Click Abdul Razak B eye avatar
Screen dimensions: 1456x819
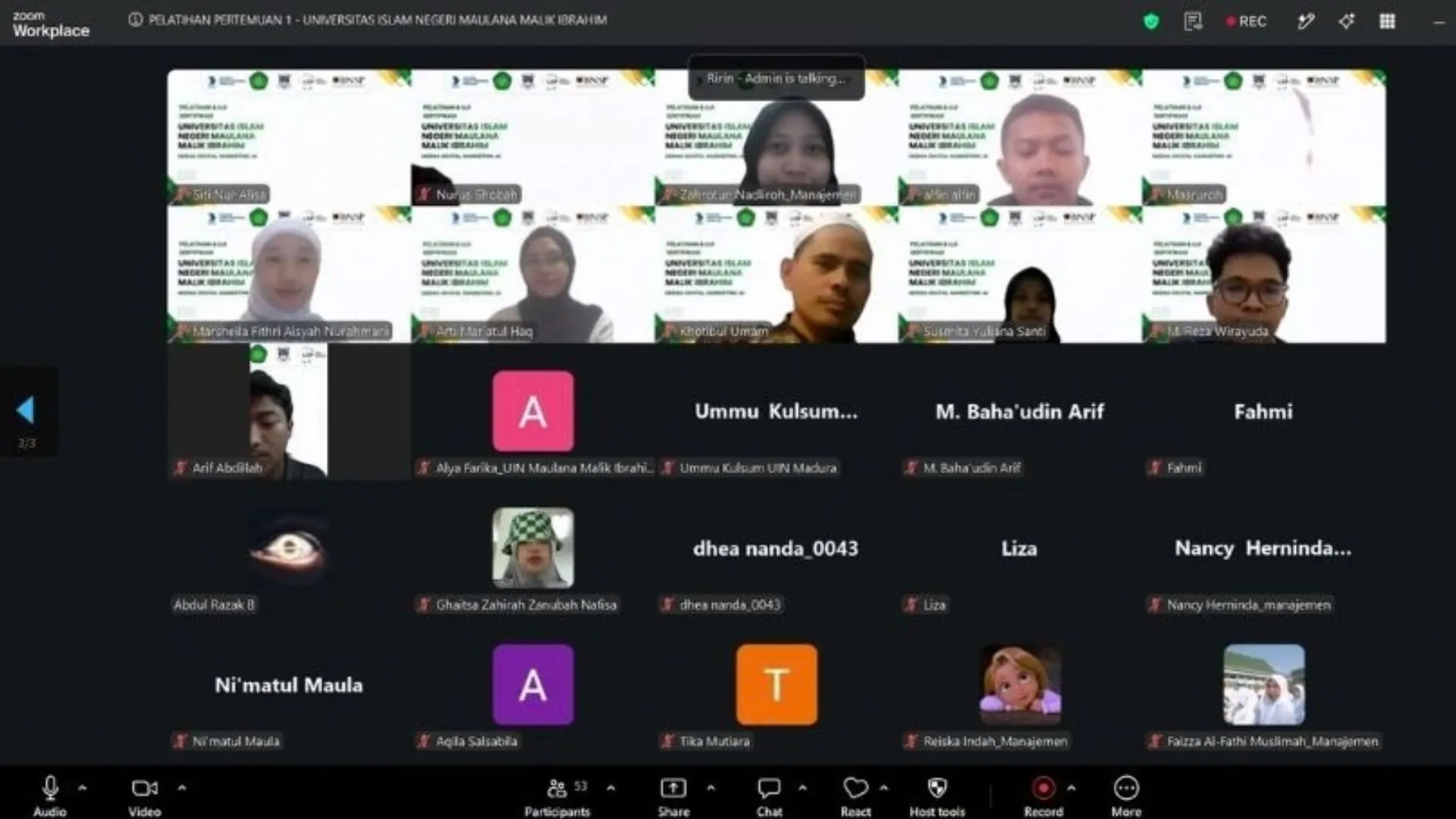tap(289, 548)
